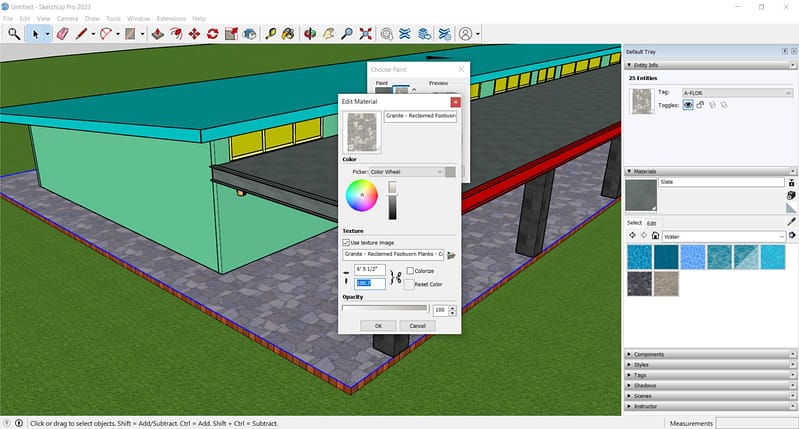799x429 pixels.
Task: Expand the Components panel
Action: [648, 354]
